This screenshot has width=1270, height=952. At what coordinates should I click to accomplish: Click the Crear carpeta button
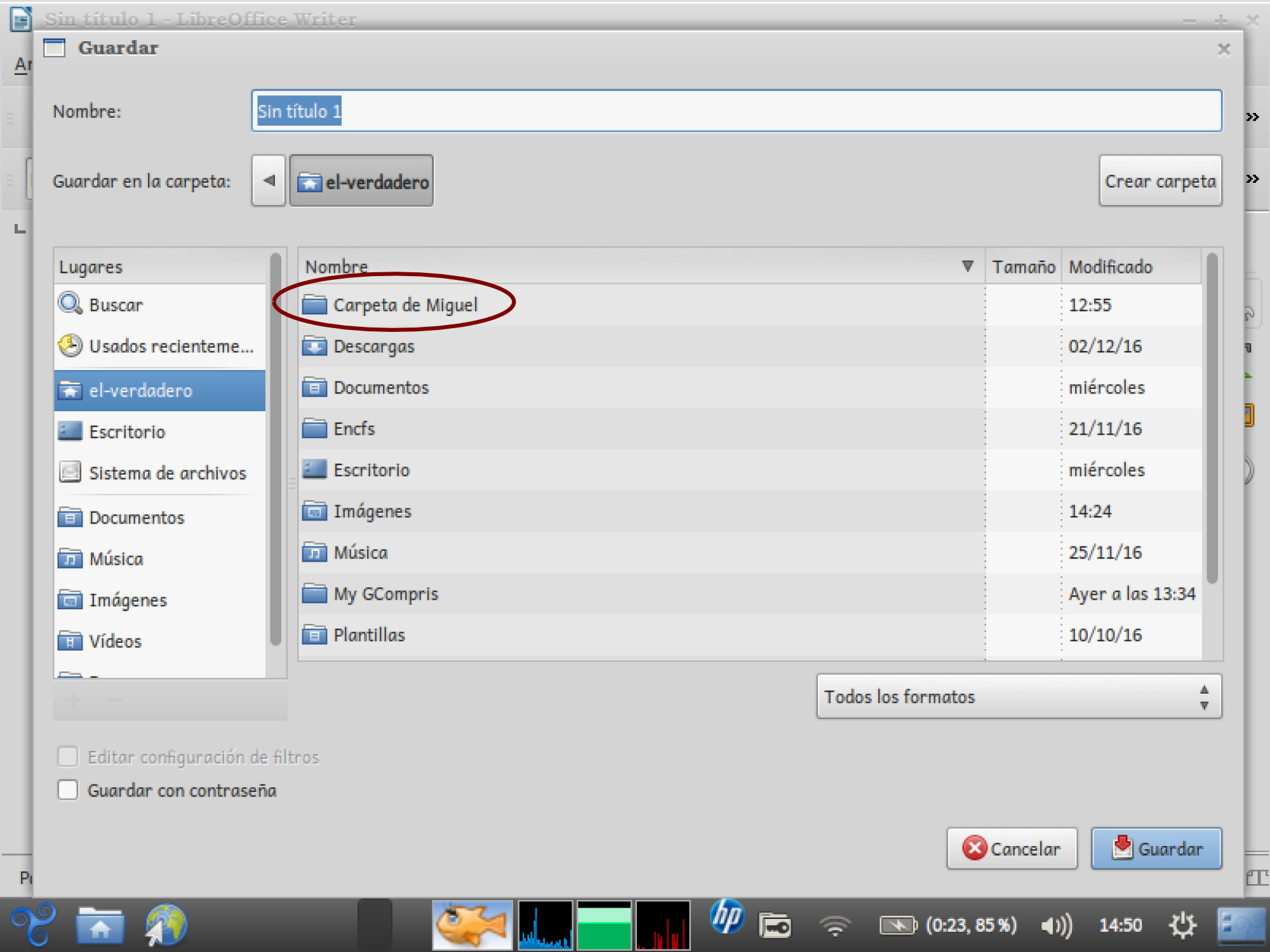click(x=1160, y=181)
